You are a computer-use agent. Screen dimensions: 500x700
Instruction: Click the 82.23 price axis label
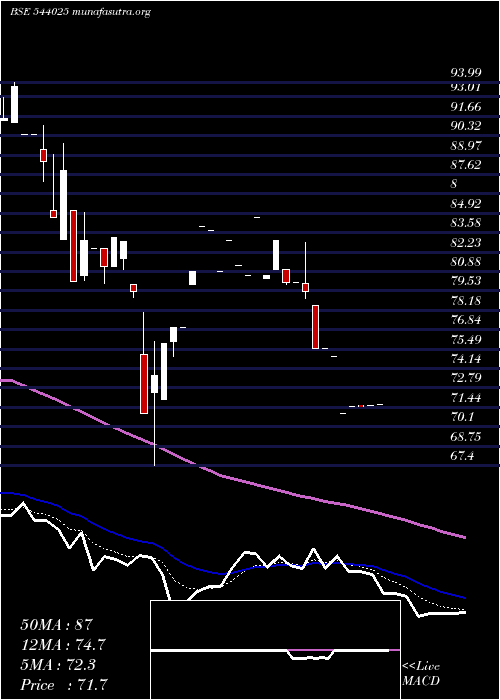(466, 242)
